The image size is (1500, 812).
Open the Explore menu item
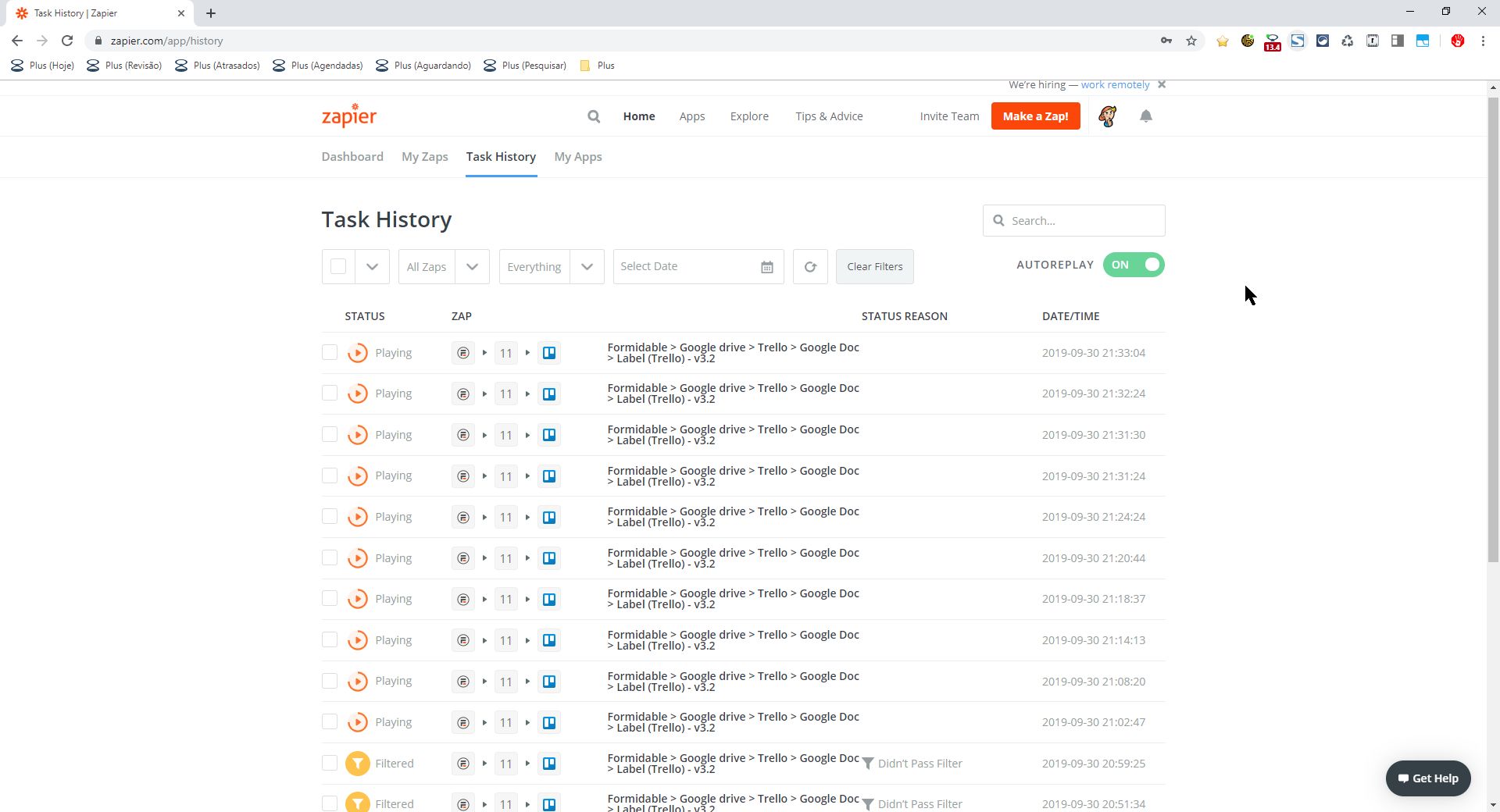(749, 116)
